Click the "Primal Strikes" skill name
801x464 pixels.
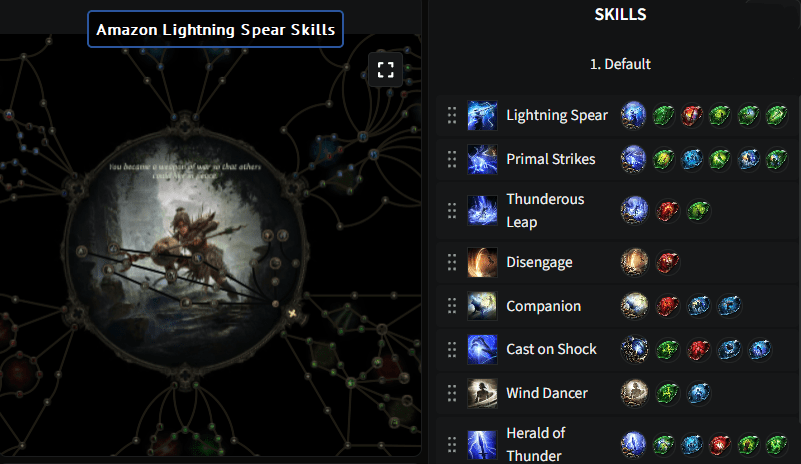pos(551,159)
